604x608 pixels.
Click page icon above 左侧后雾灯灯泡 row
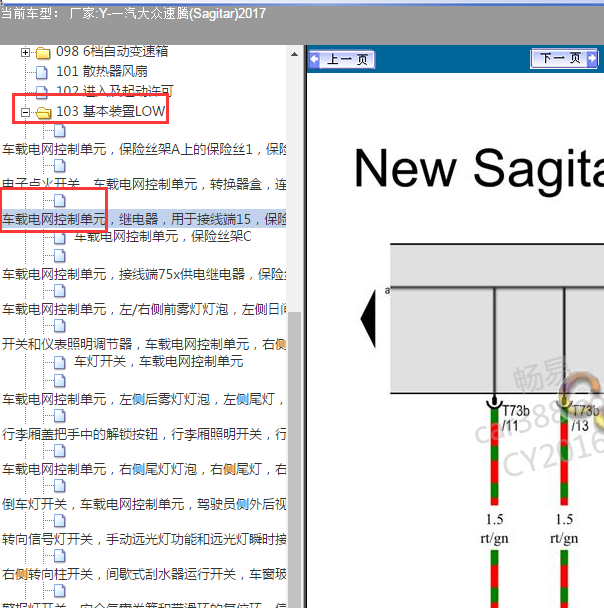[60, 381]
